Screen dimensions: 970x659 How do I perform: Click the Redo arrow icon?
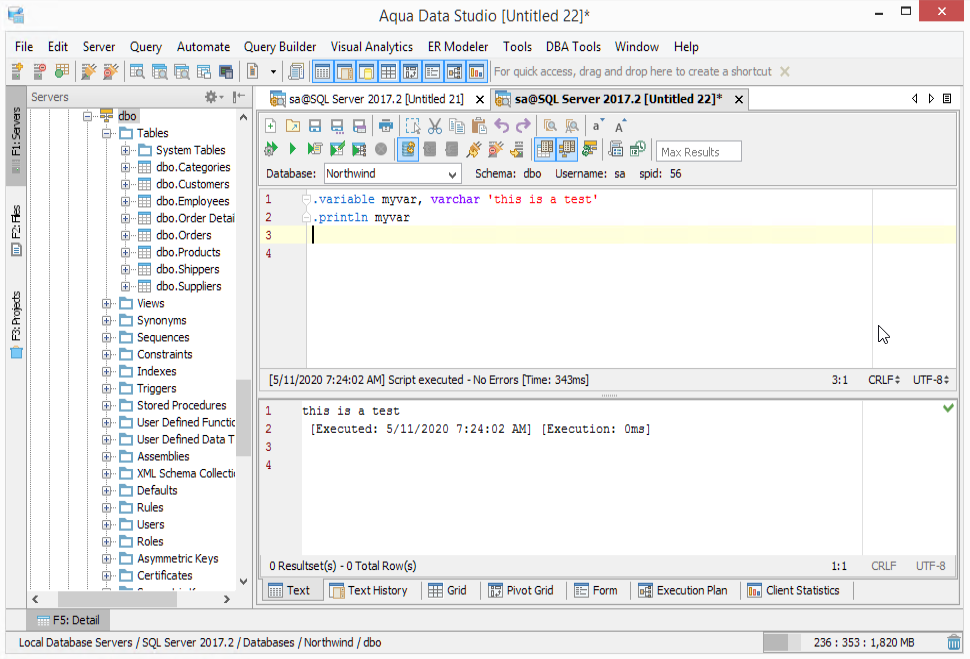click(524, 126)
